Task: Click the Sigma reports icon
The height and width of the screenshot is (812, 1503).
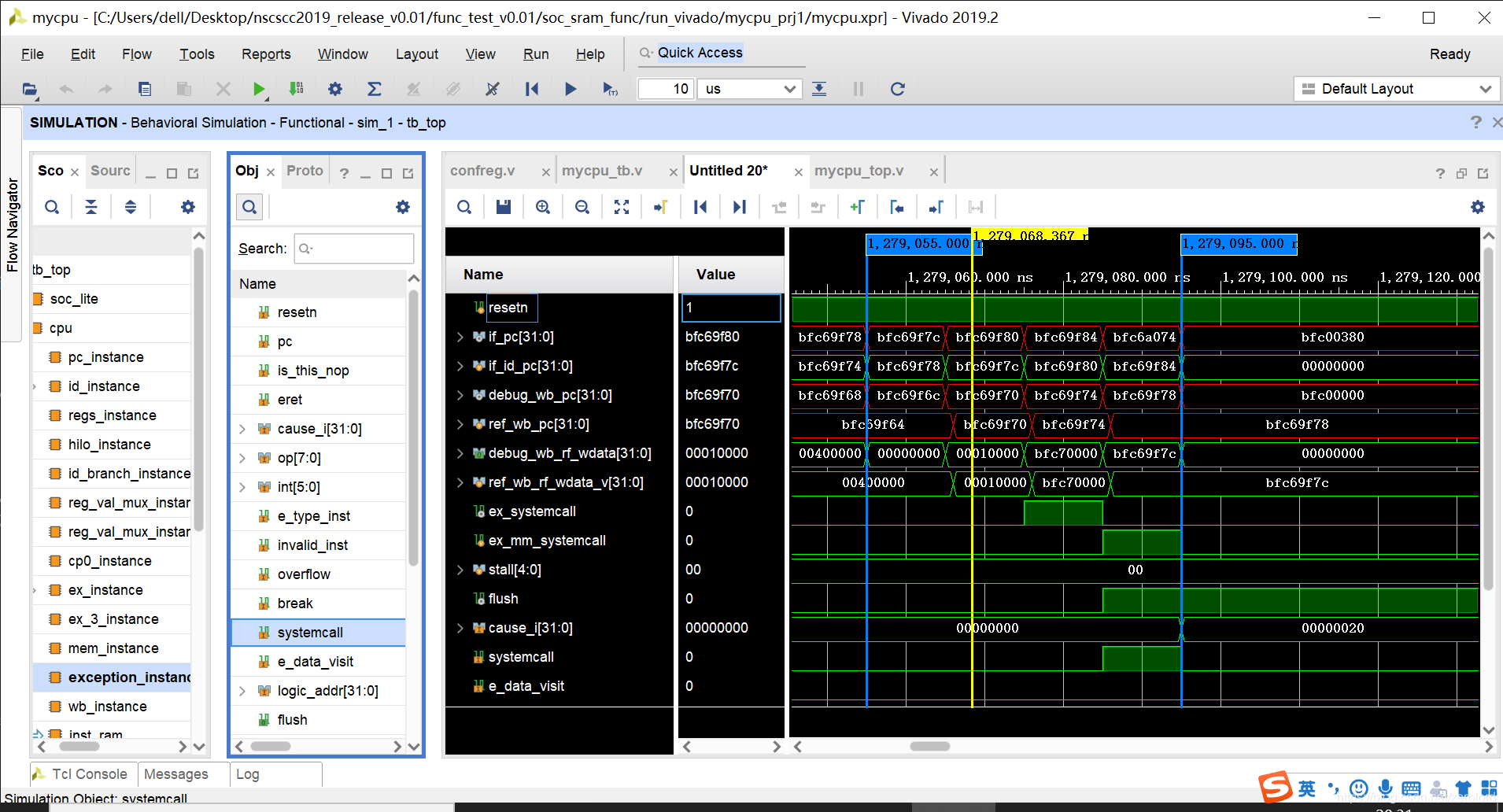Action: click(375, 89)
